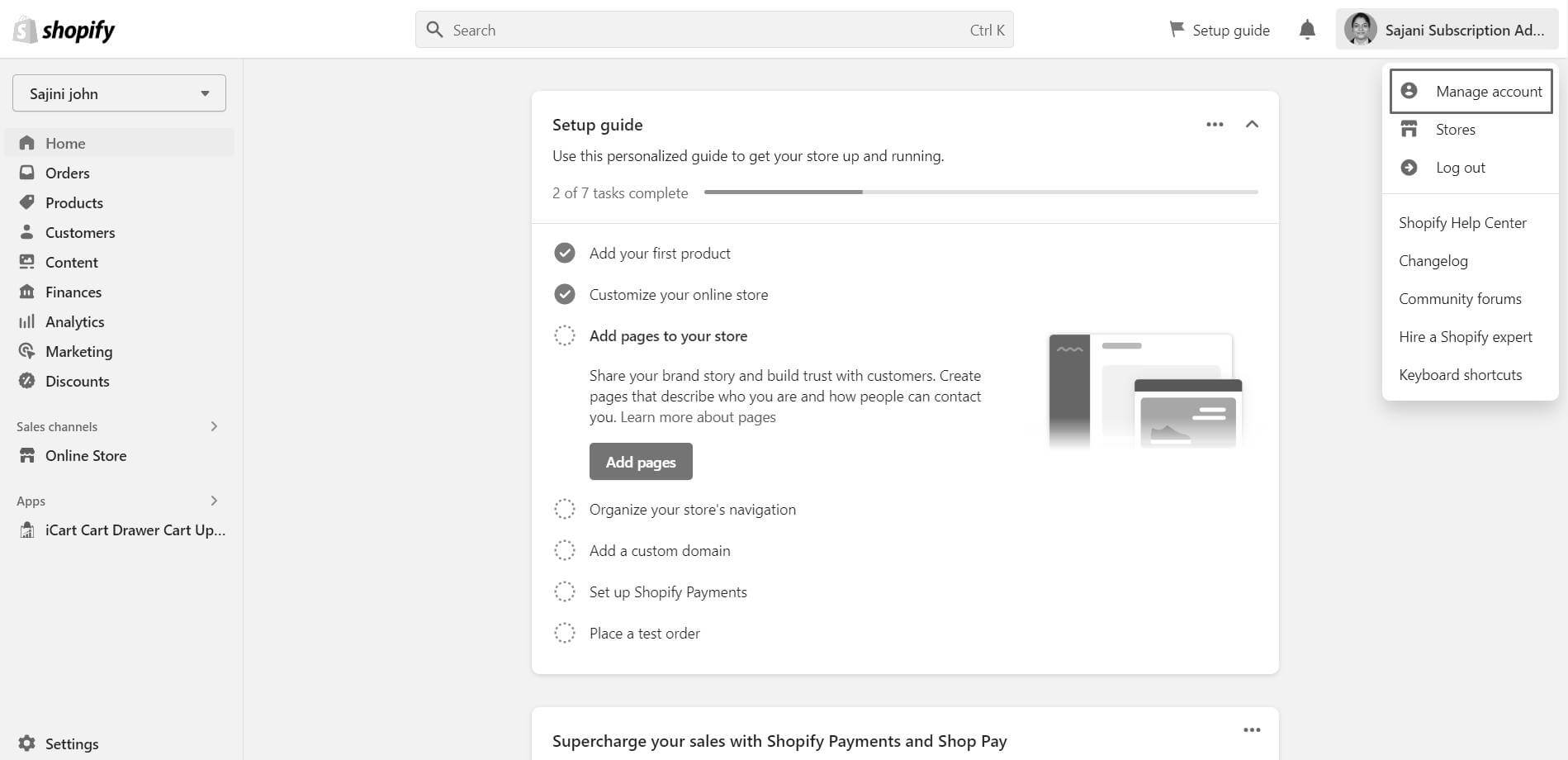Open the Discounts icon
This screenshot has height=760, width=1568.
26,381
